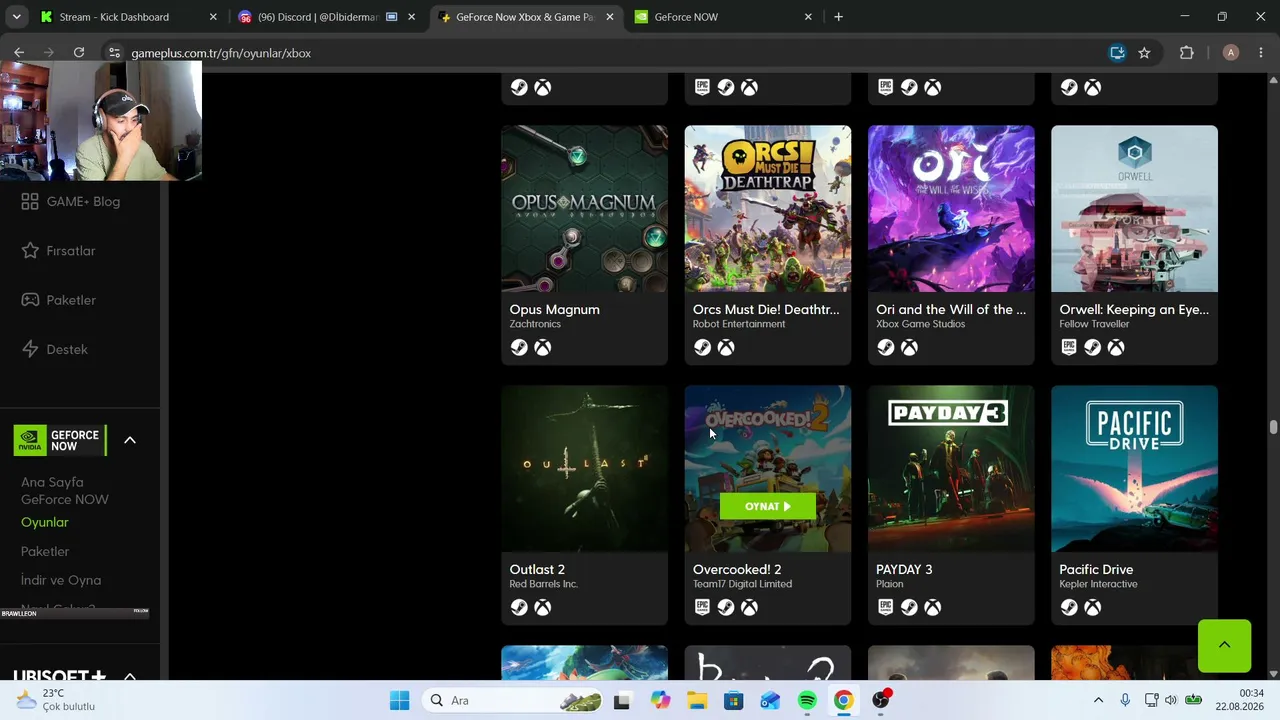Open İndir ve Oyna link
Screen dimensions: 1280x720
61,580
